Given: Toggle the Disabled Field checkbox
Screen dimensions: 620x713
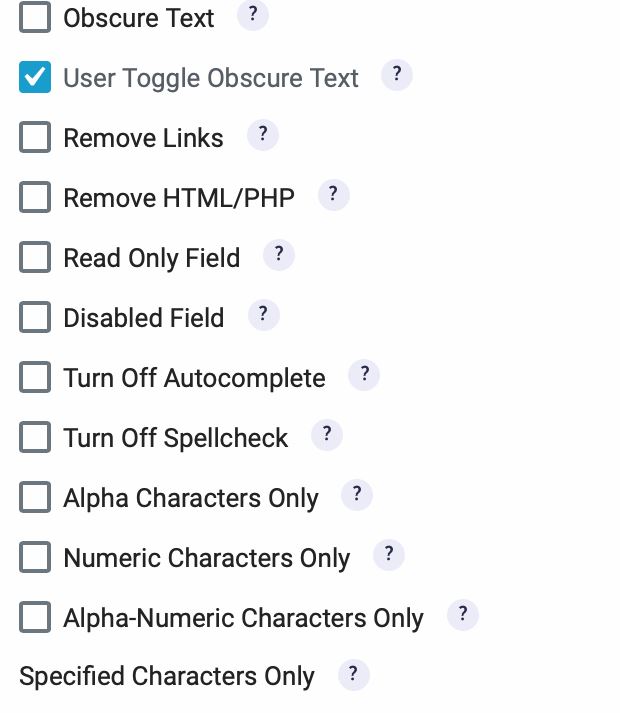Looking at the screenshot, I should tap(35, 317).
